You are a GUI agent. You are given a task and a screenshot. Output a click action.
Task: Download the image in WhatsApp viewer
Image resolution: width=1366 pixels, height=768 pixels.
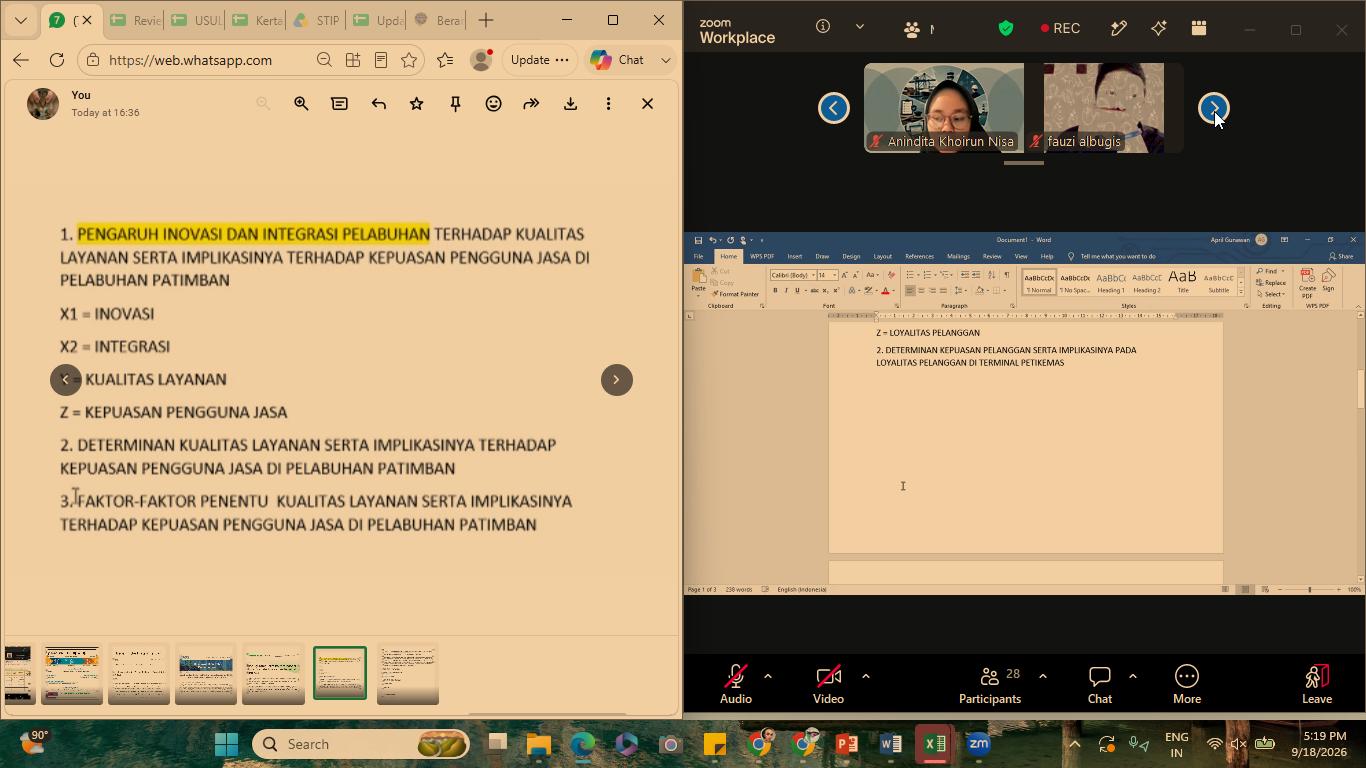(x=570, y=103)
